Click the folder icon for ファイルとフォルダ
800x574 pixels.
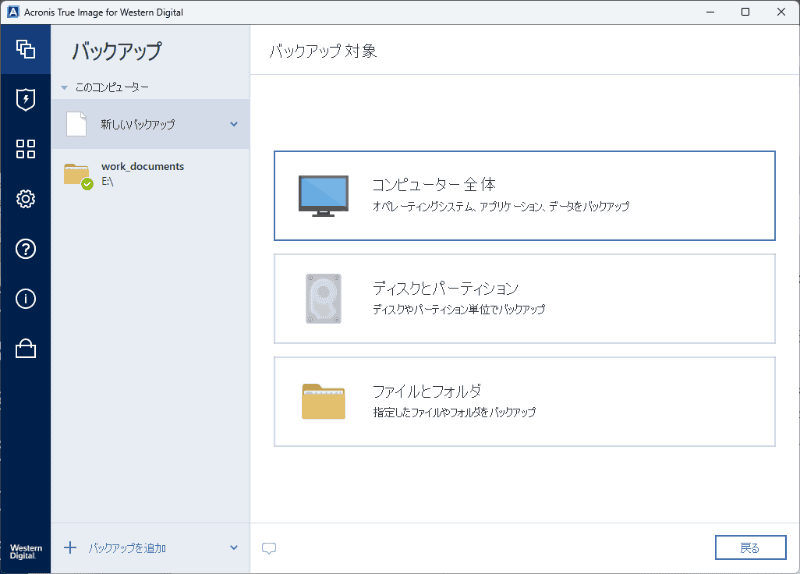coord(323,402)
